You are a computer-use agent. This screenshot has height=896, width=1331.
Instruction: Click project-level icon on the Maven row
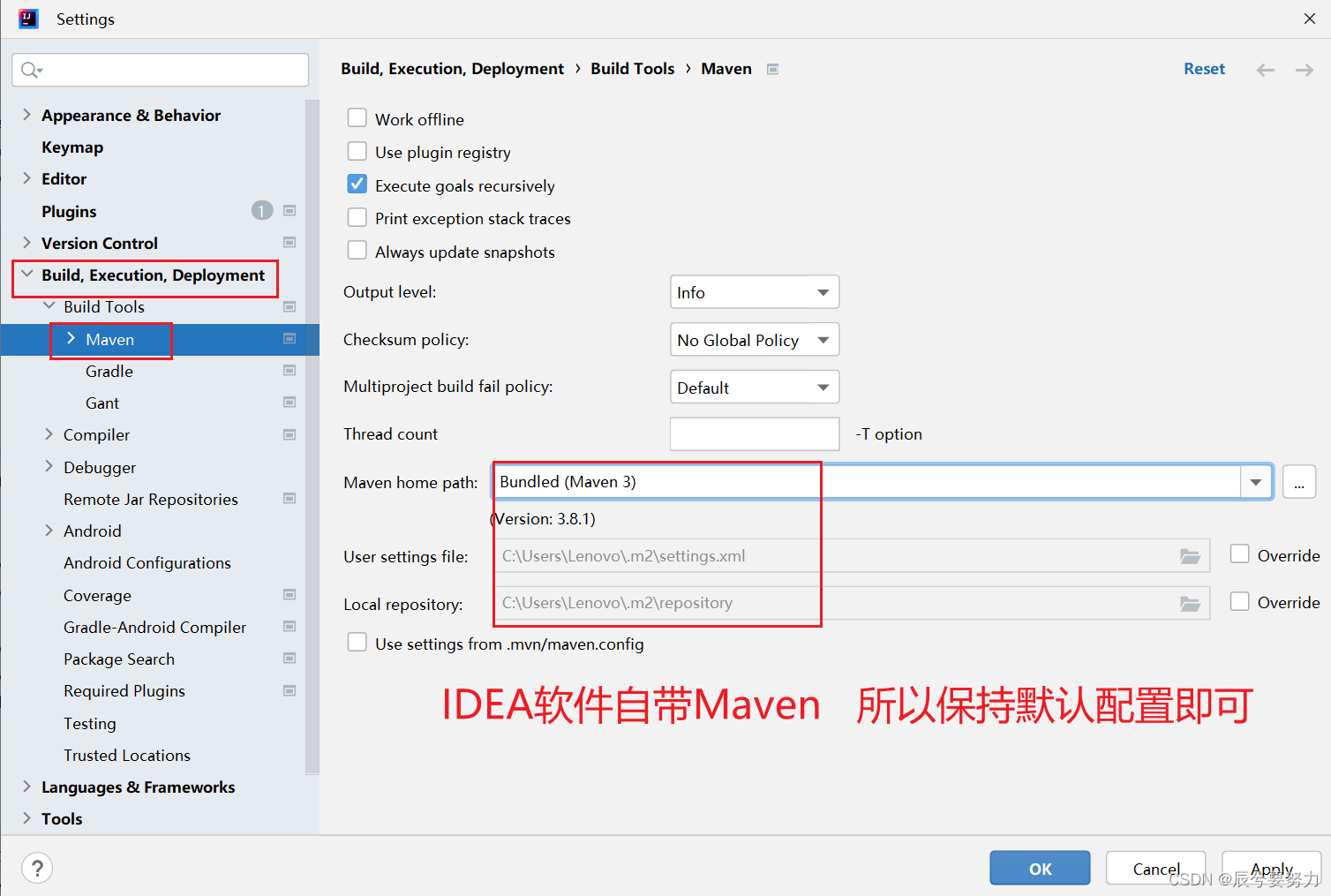coord(290,338)
